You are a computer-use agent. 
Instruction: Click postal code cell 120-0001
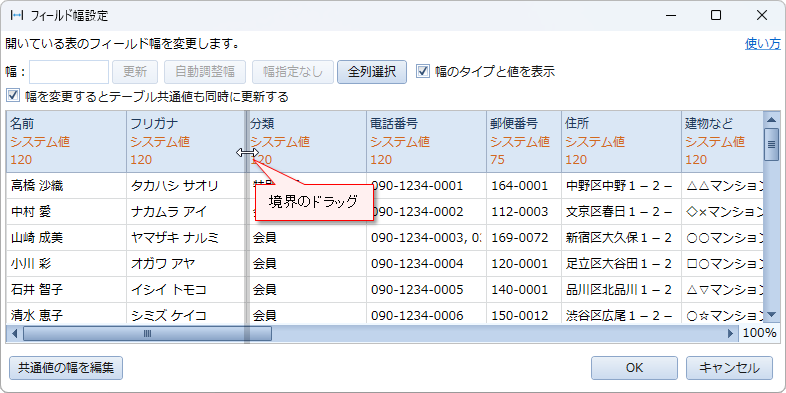click(524, 264)
